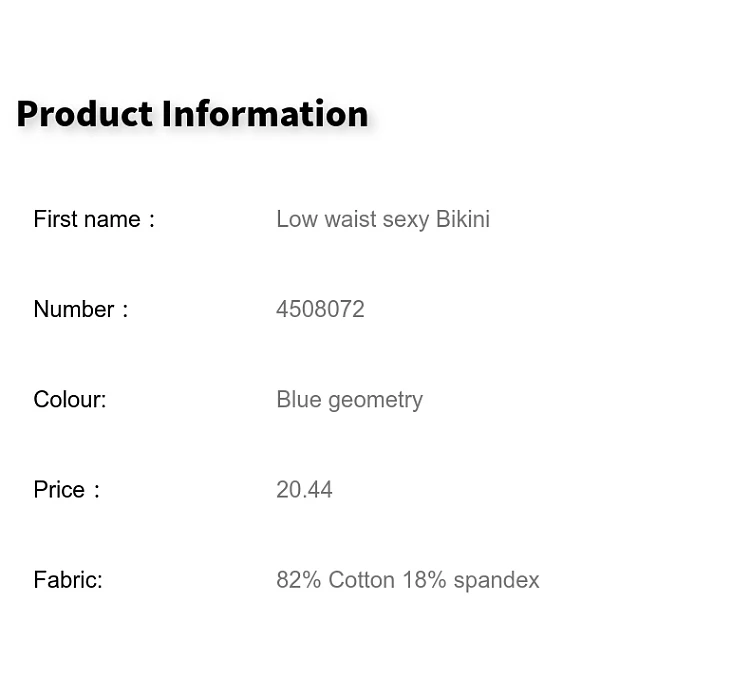Select the Price label
750x677 pixels.
click(66, 489)
